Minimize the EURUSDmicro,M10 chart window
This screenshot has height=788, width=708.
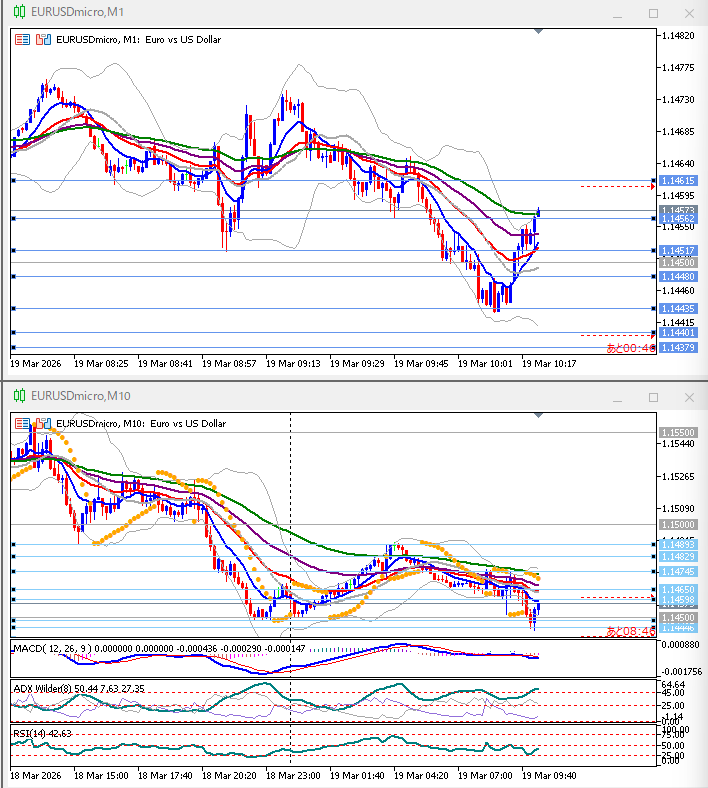[617, 397]
